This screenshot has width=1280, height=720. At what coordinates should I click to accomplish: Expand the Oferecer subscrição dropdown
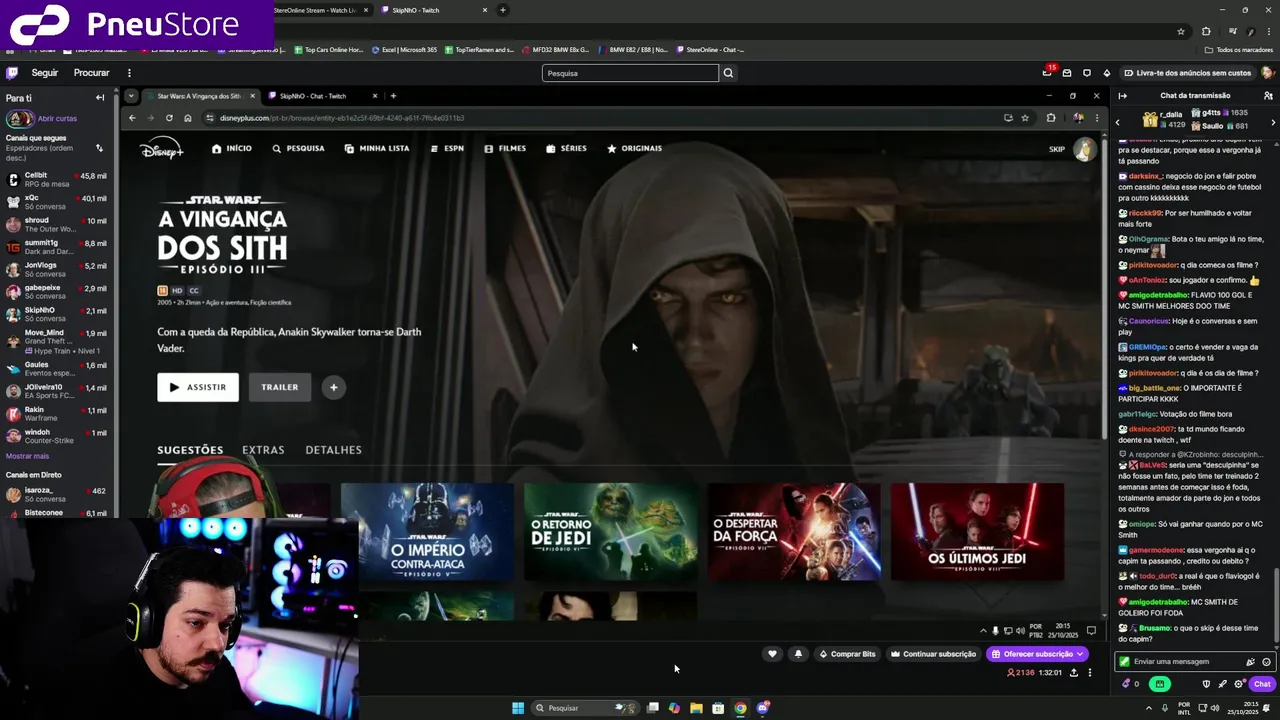point(1080,654)
